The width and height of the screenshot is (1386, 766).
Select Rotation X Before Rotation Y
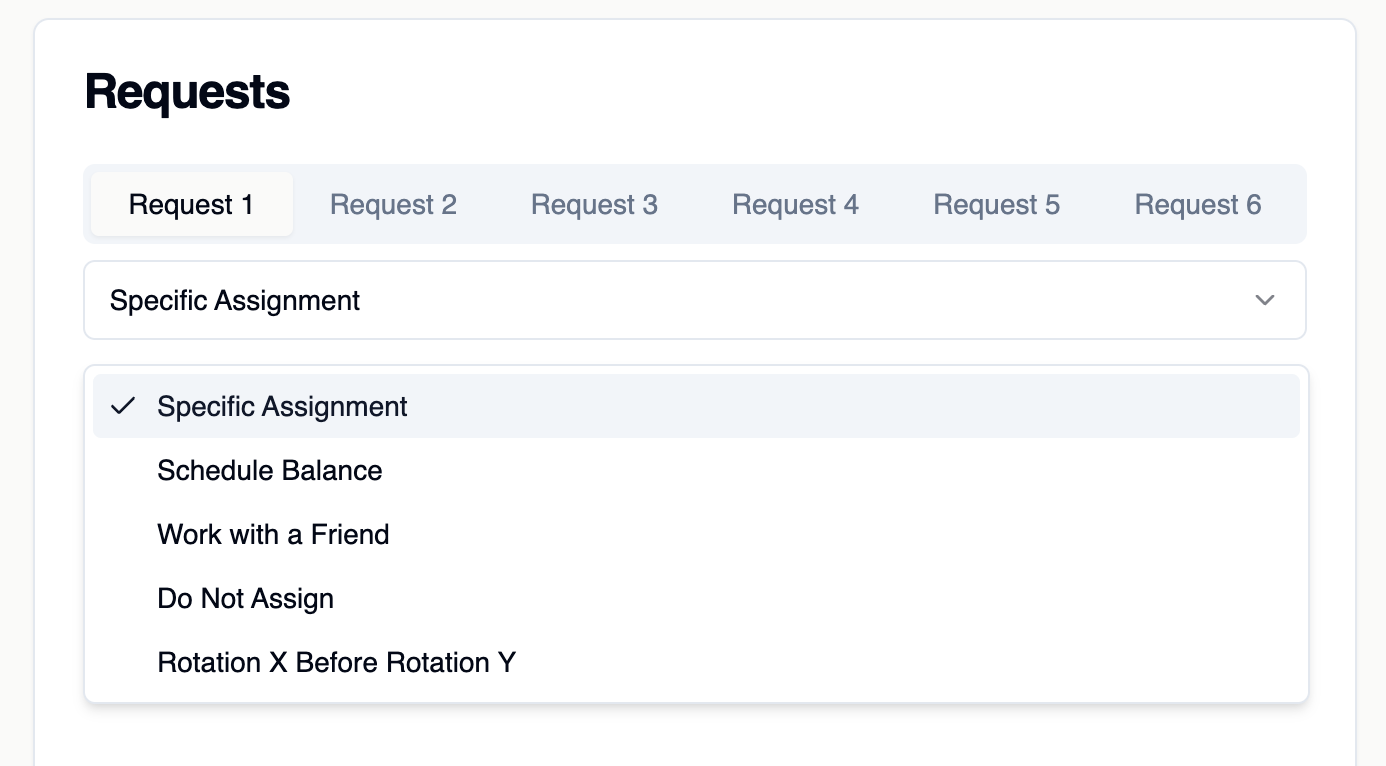tap(336, 662)
